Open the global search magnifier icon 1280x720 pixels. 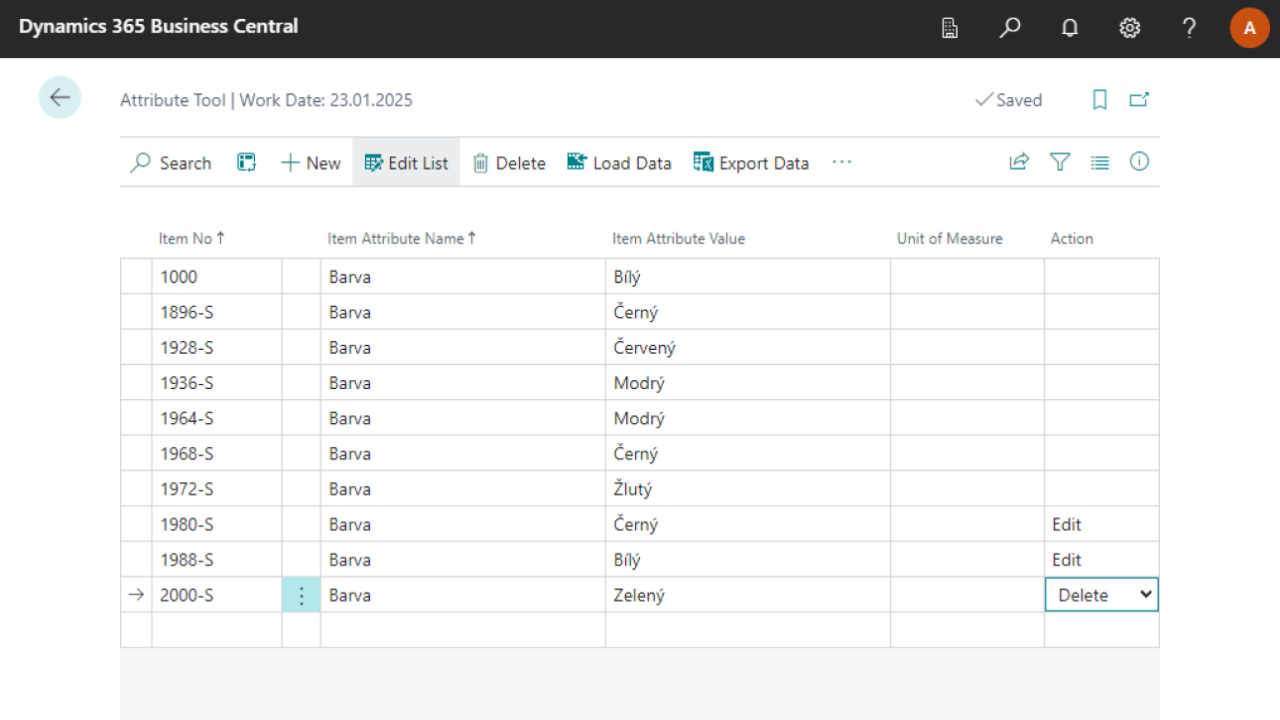click(x=1010, y=28)
